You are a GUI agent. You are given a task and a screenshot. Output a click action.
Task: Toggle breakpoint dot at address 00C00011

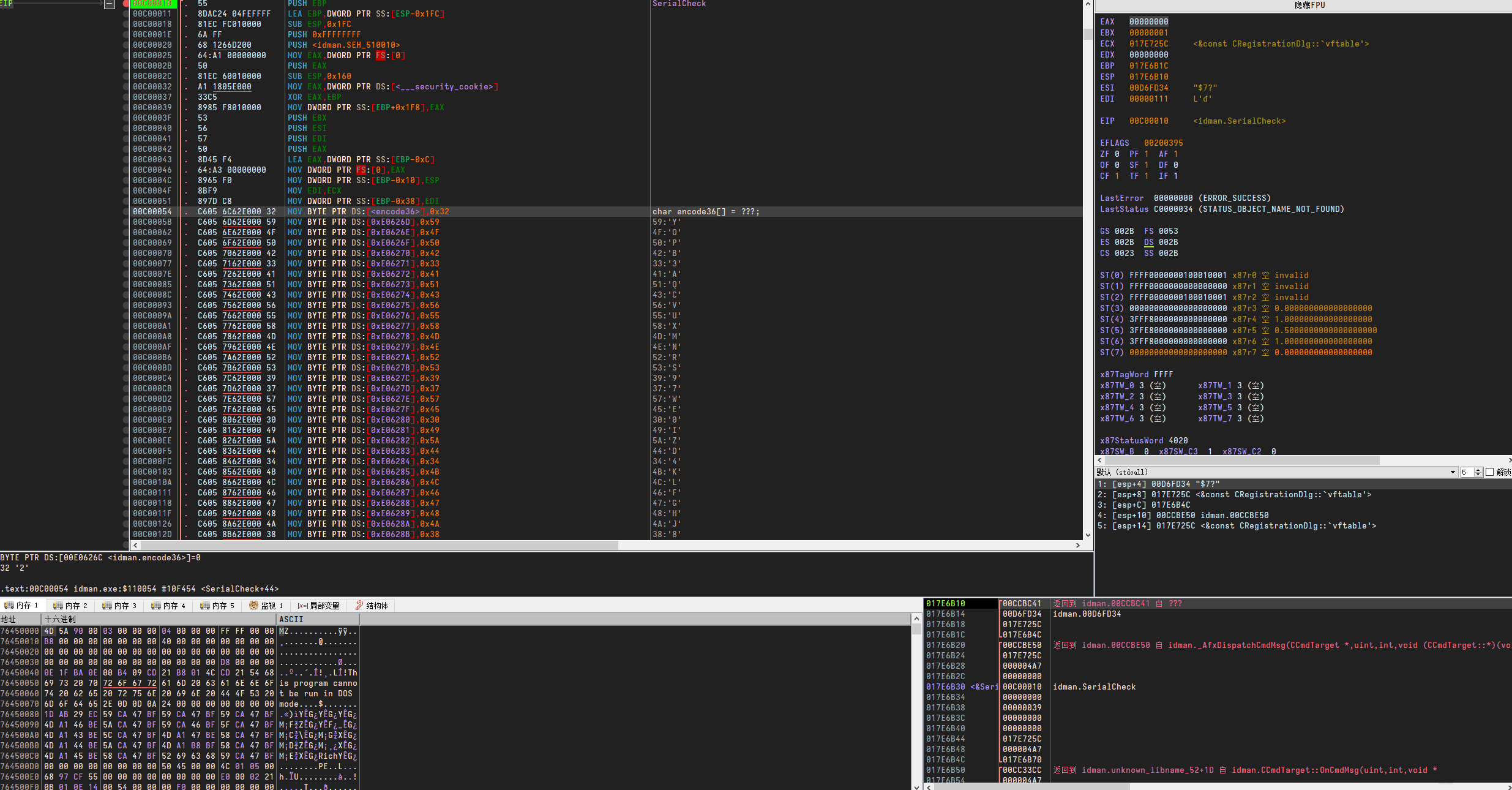point(126,13)
